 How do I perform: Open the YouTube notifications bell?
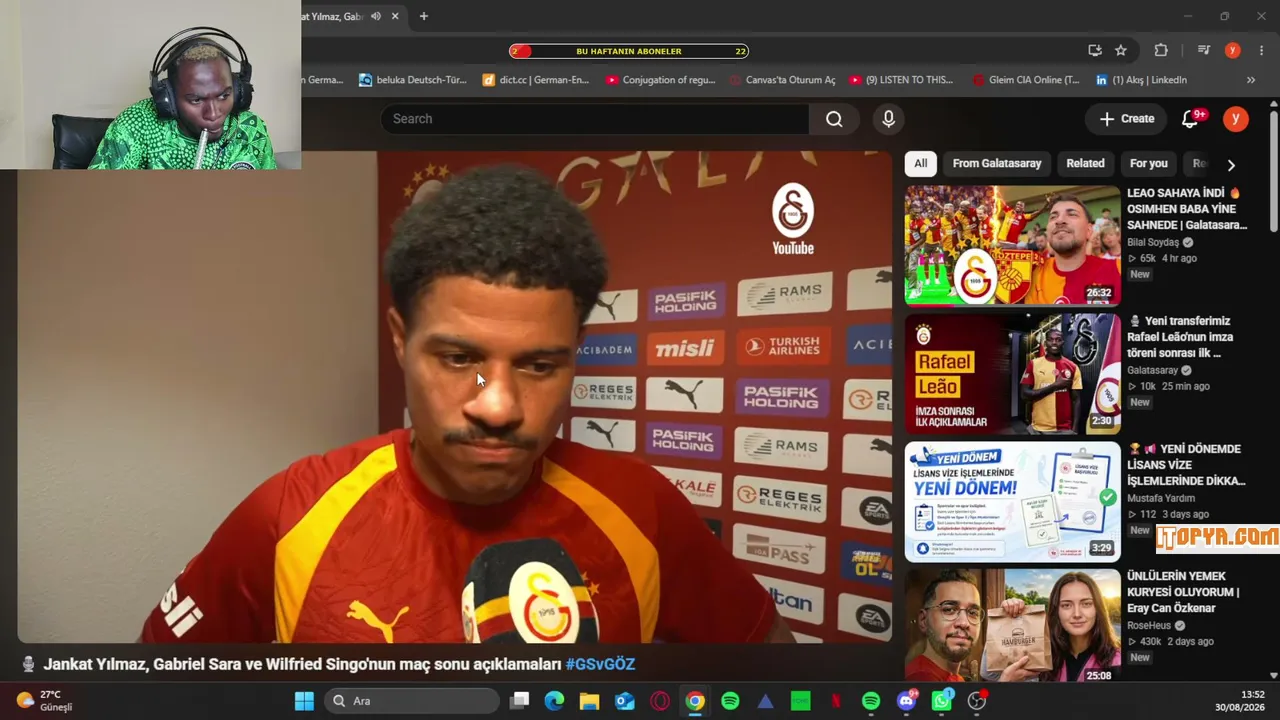(x=1190, y=119)
